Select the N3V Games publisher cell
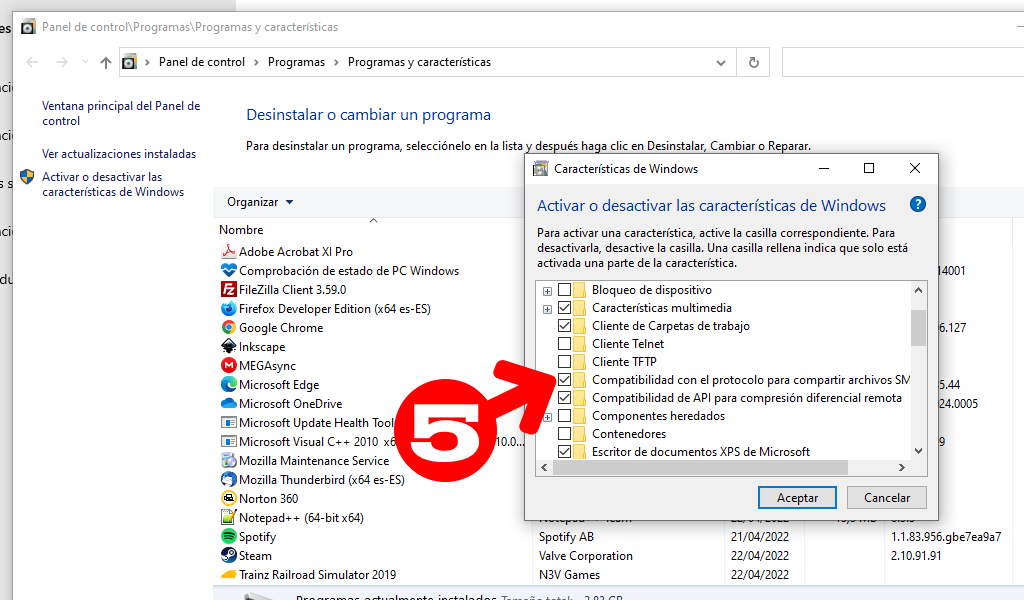This screenshot has height=600, width=1024. coord(569,575)
